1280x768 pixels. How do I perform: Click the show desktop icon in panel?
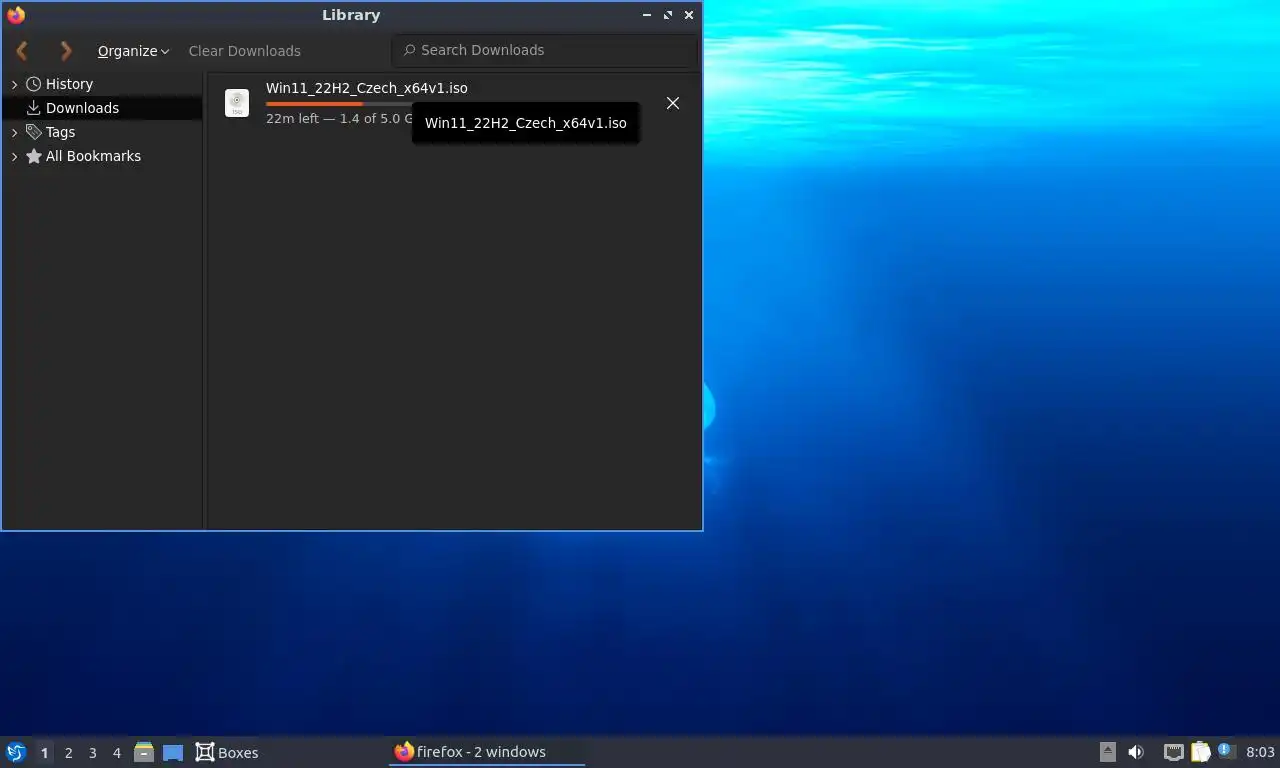click(x=173, y=752)
